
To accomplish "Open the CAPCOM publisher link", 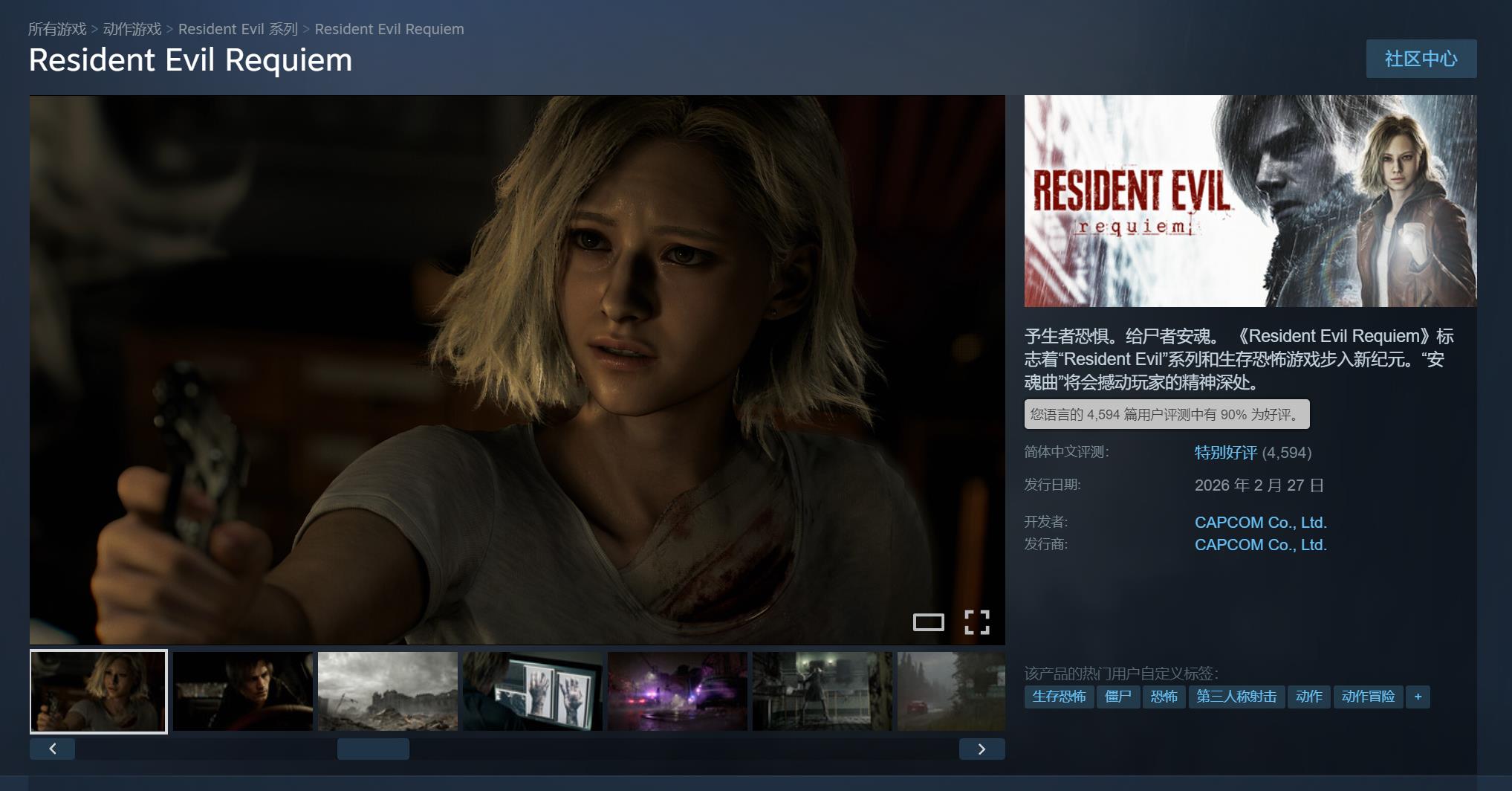I will [1260, 545].
